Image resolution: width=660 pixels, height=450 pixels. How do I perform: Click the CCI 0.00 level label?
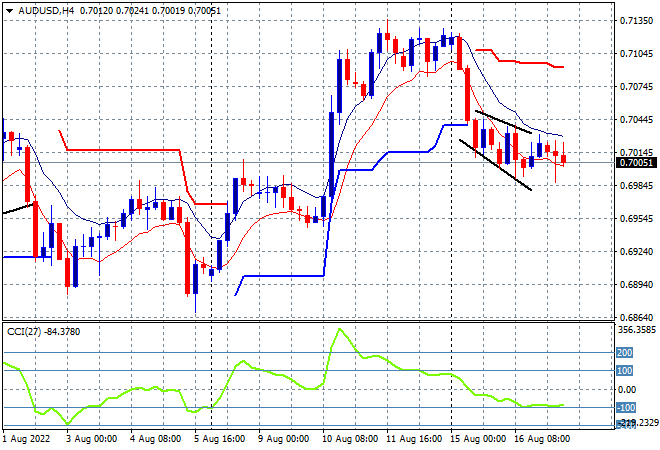(627, 389)
